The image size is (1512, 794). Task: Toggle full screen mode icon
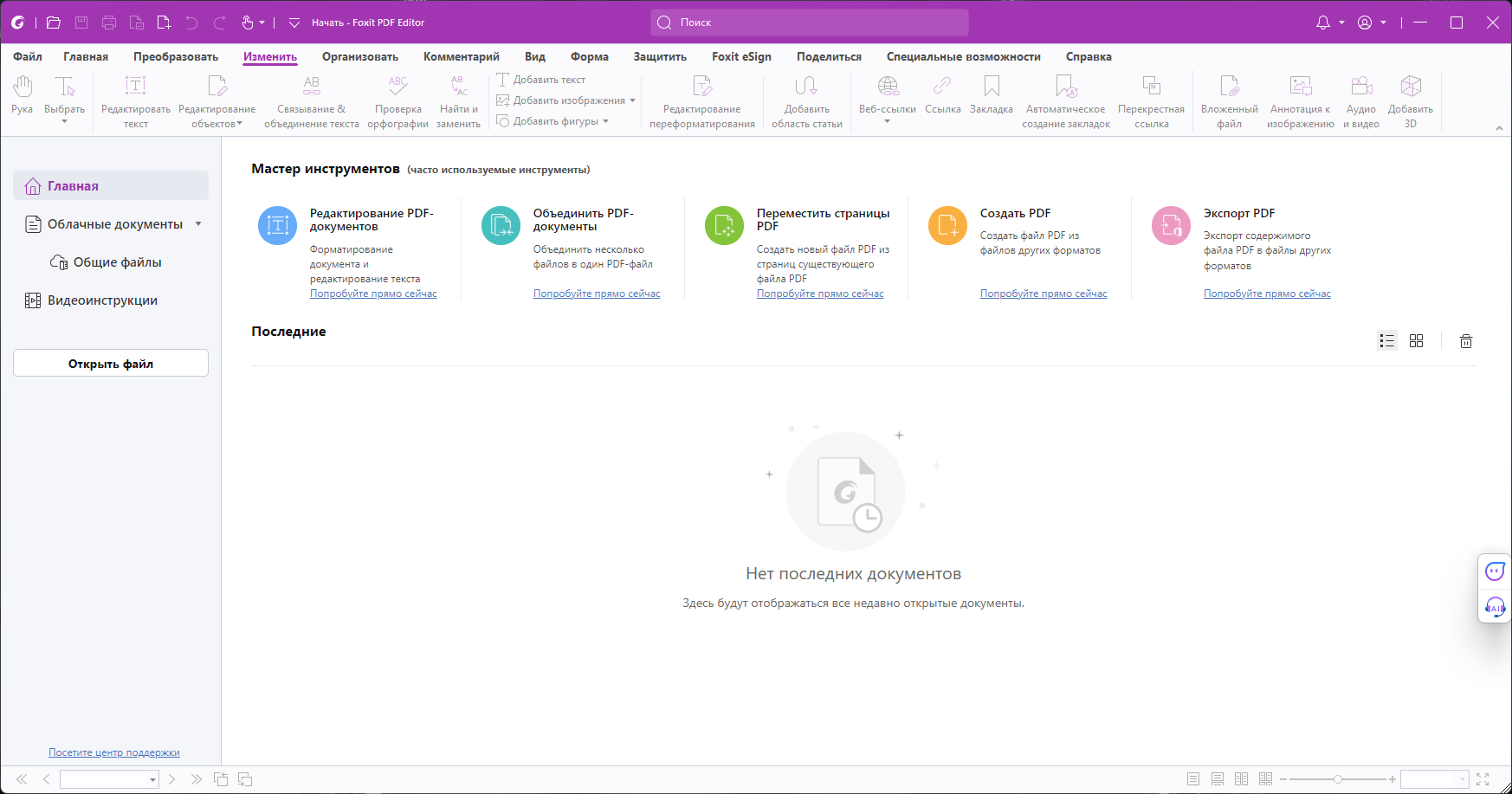(x=1483, y=779)
